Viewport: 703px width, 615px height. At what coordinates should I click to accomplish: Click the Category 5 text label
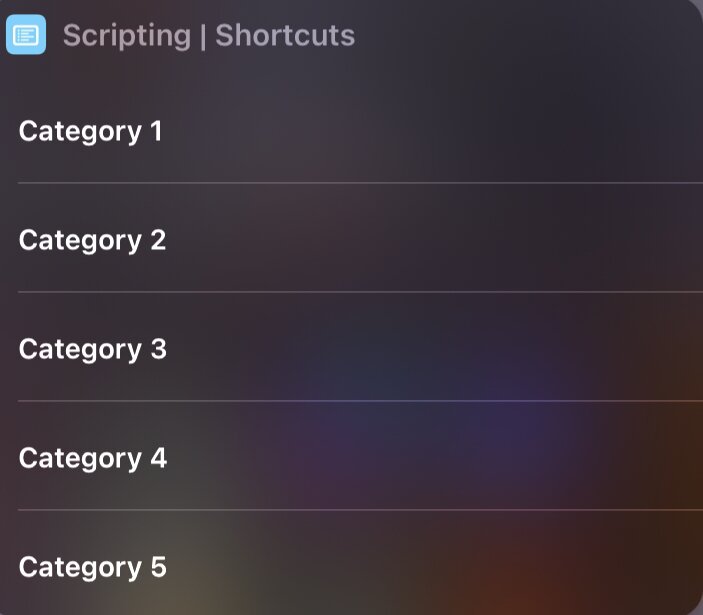(92, 568)
